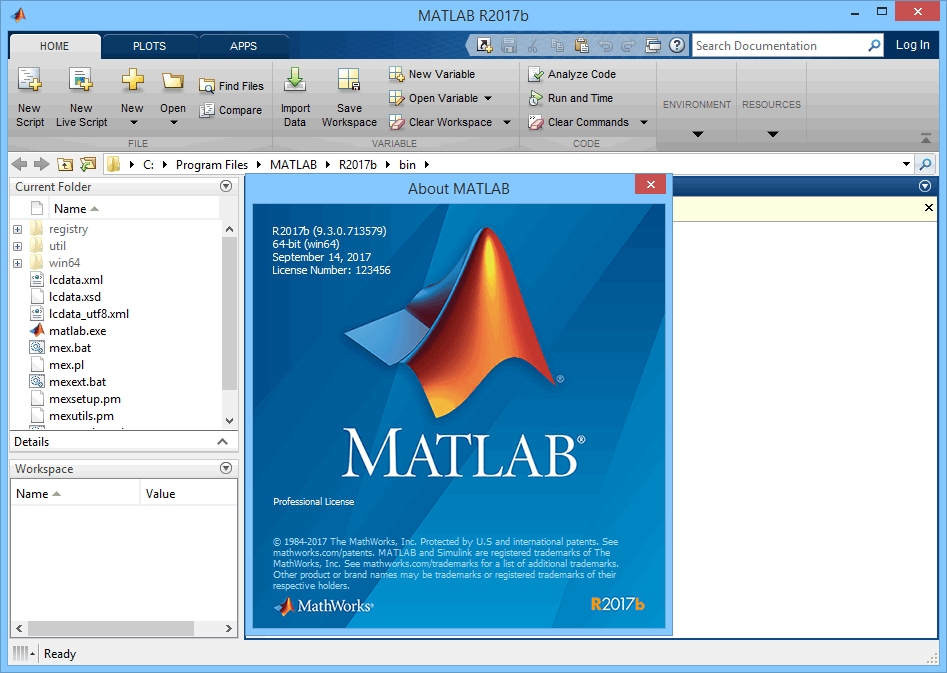Go up one folder level
The width and height of the screenshot is (947, 673).
click(x=65, y=164)
